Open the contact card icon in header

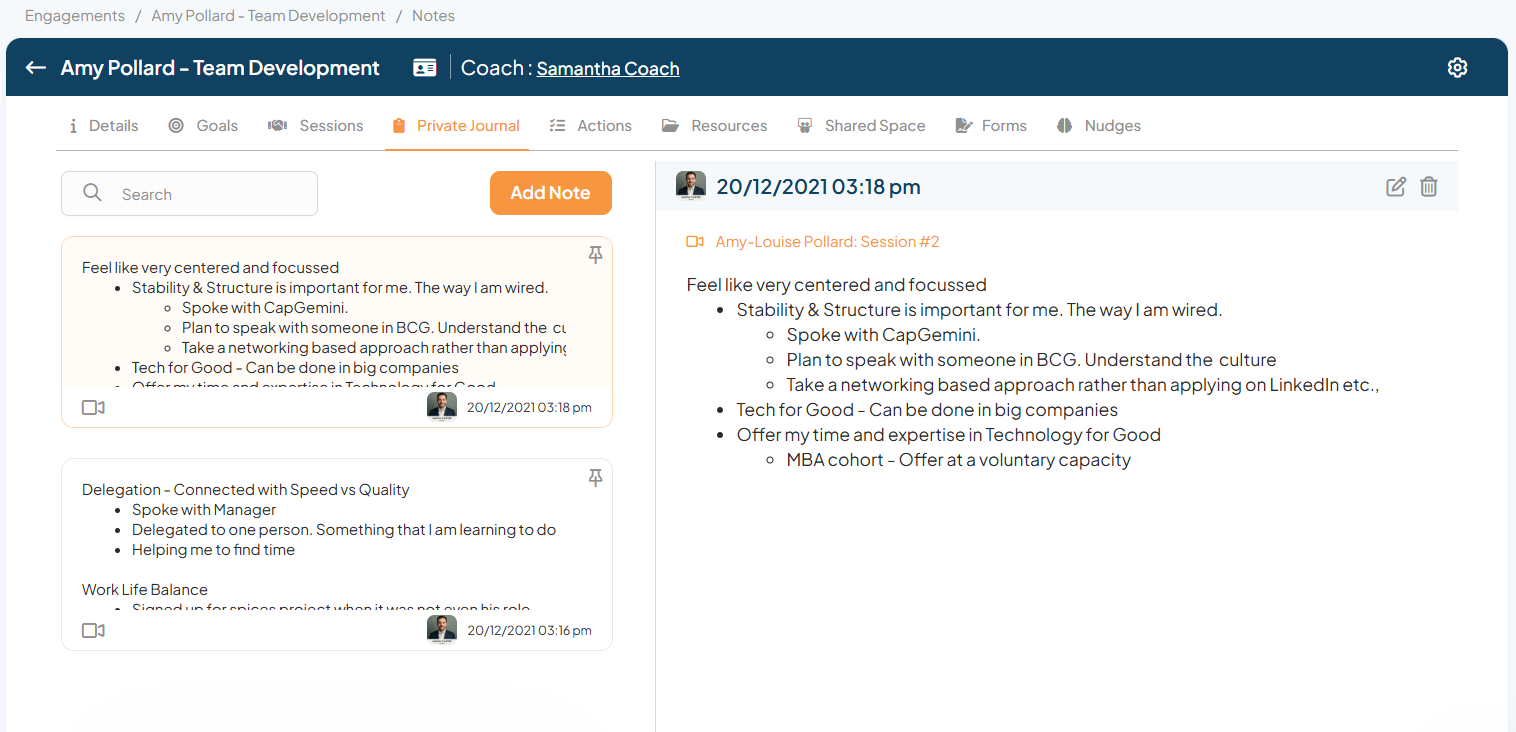(425, 68)
